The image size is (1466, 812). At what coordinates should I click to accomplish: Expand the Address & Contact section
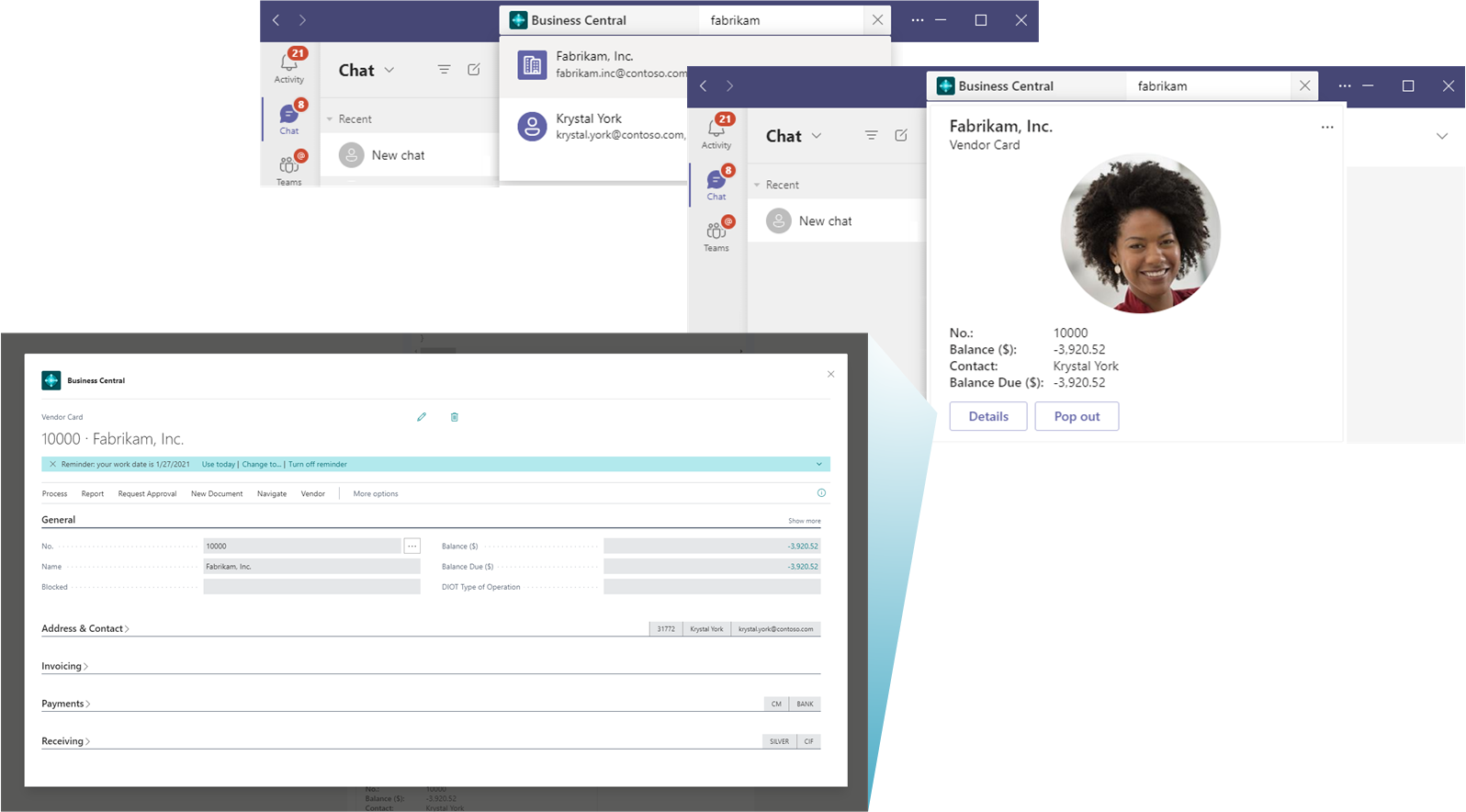[x=85, y=628]
